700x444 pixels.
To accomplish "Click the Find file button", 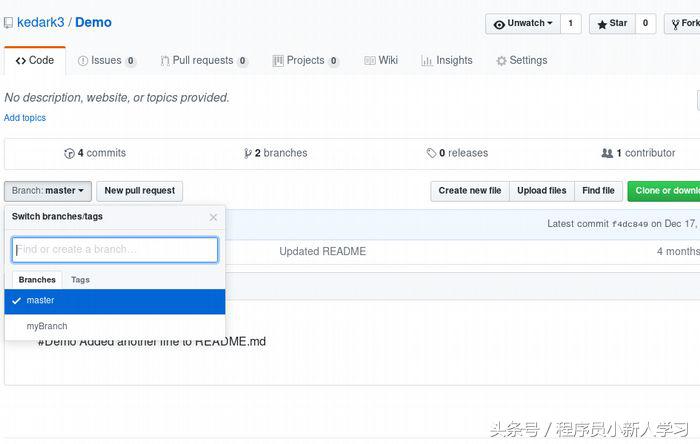I will click(x=598, y=191).
